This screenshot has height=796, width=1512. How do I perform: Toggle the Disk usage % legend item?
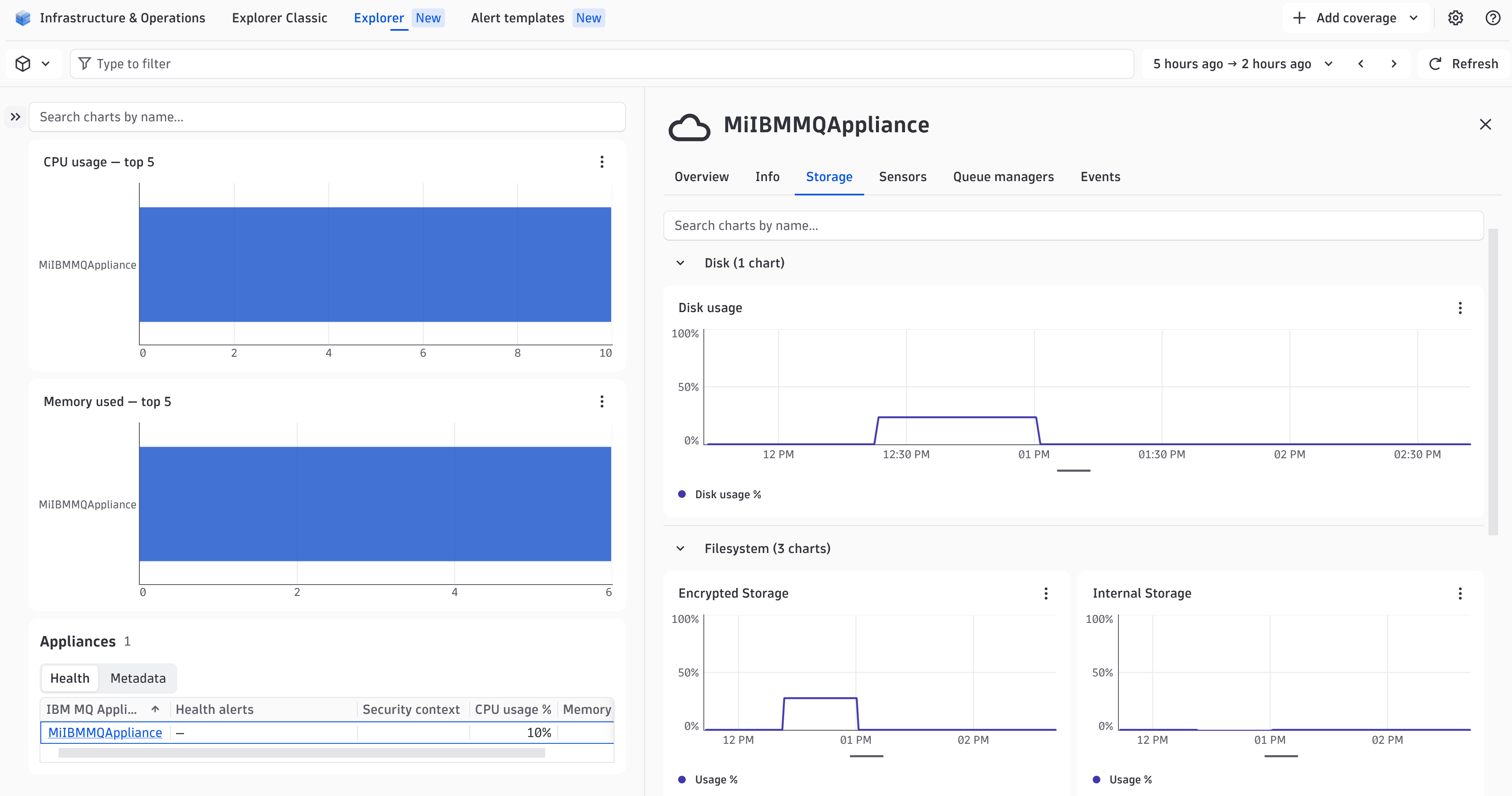(x=719, y=494)
